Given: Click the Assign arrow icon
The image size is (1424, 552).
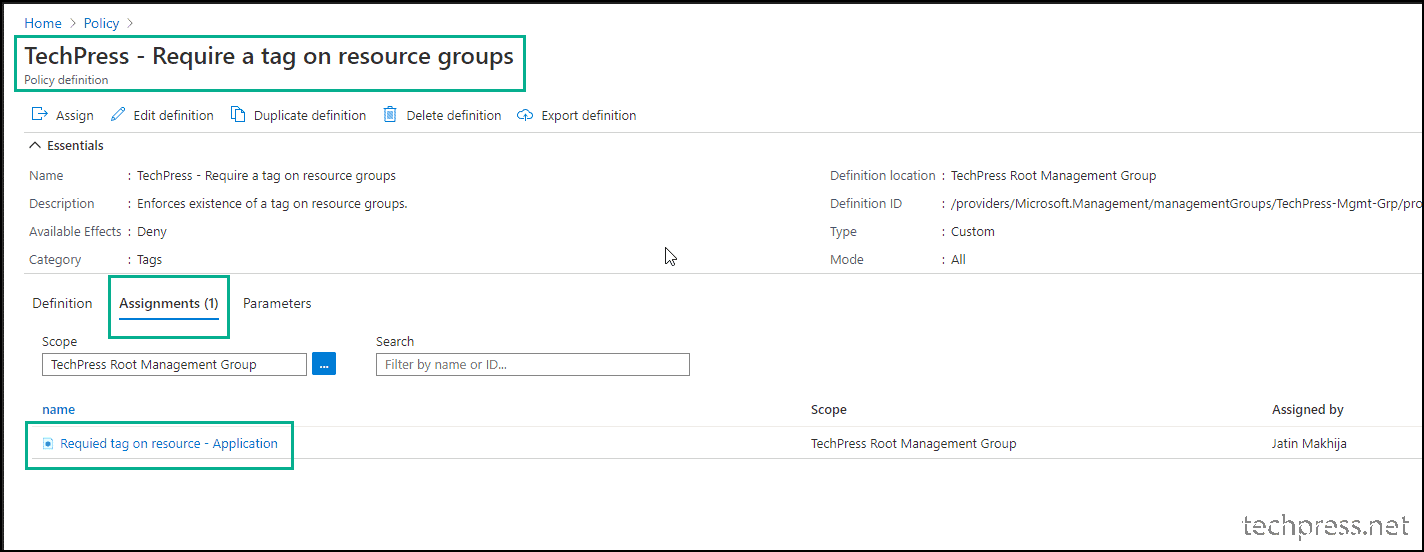Looking at the screenshot, I should [x=40, y=115].
